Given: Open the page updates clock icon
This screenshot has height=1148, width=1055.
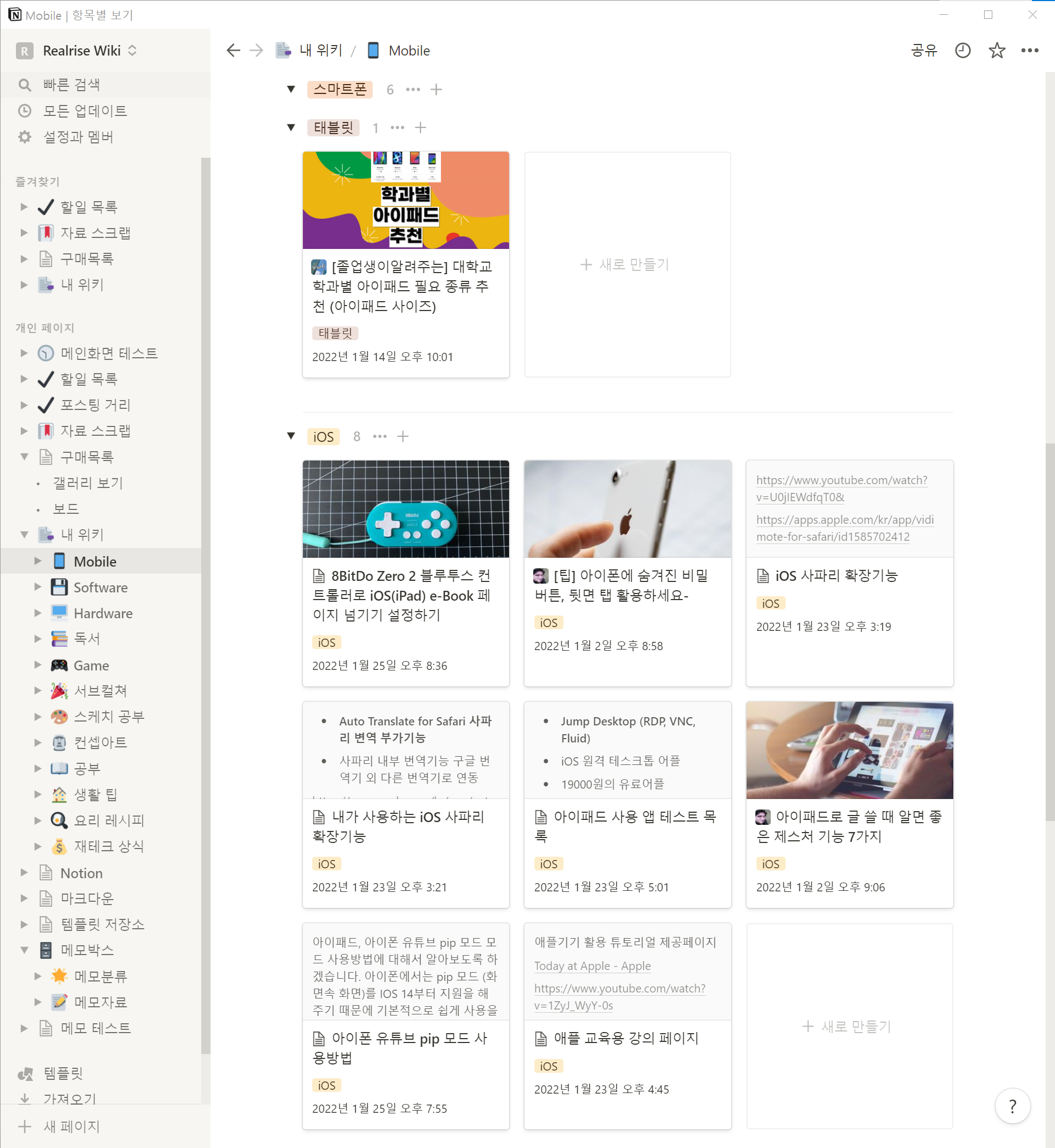Looking at the screenshot, I should [x=963, y=51].
